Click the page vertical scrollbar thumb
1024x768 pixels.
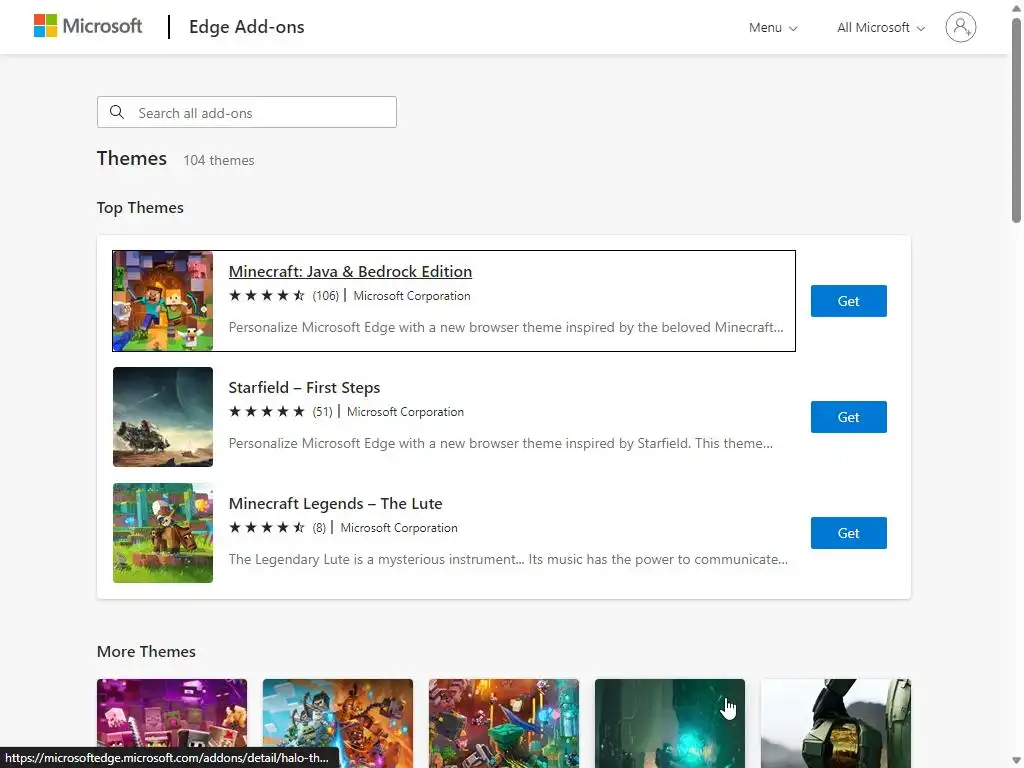(1016, 121)
